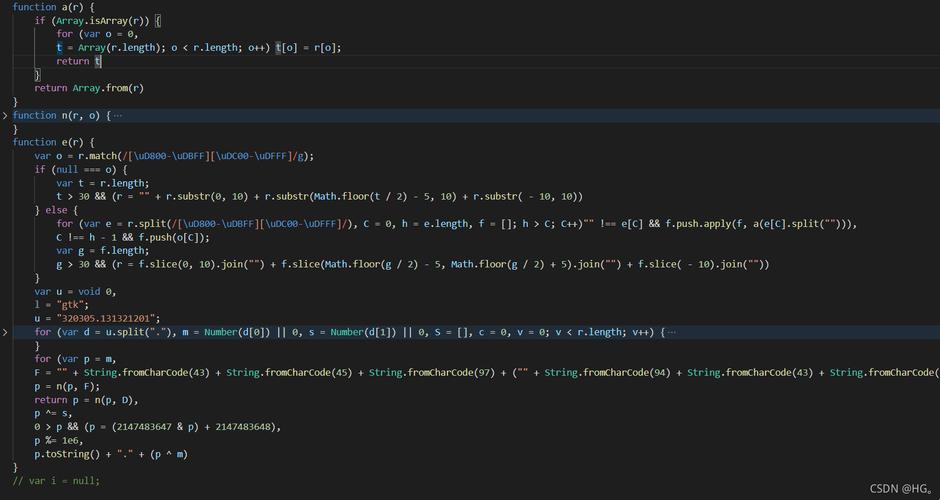This screenshot has height=500, width=940.
Task: Click String.fromCharCode(45) call
Action: coord(291,373)
